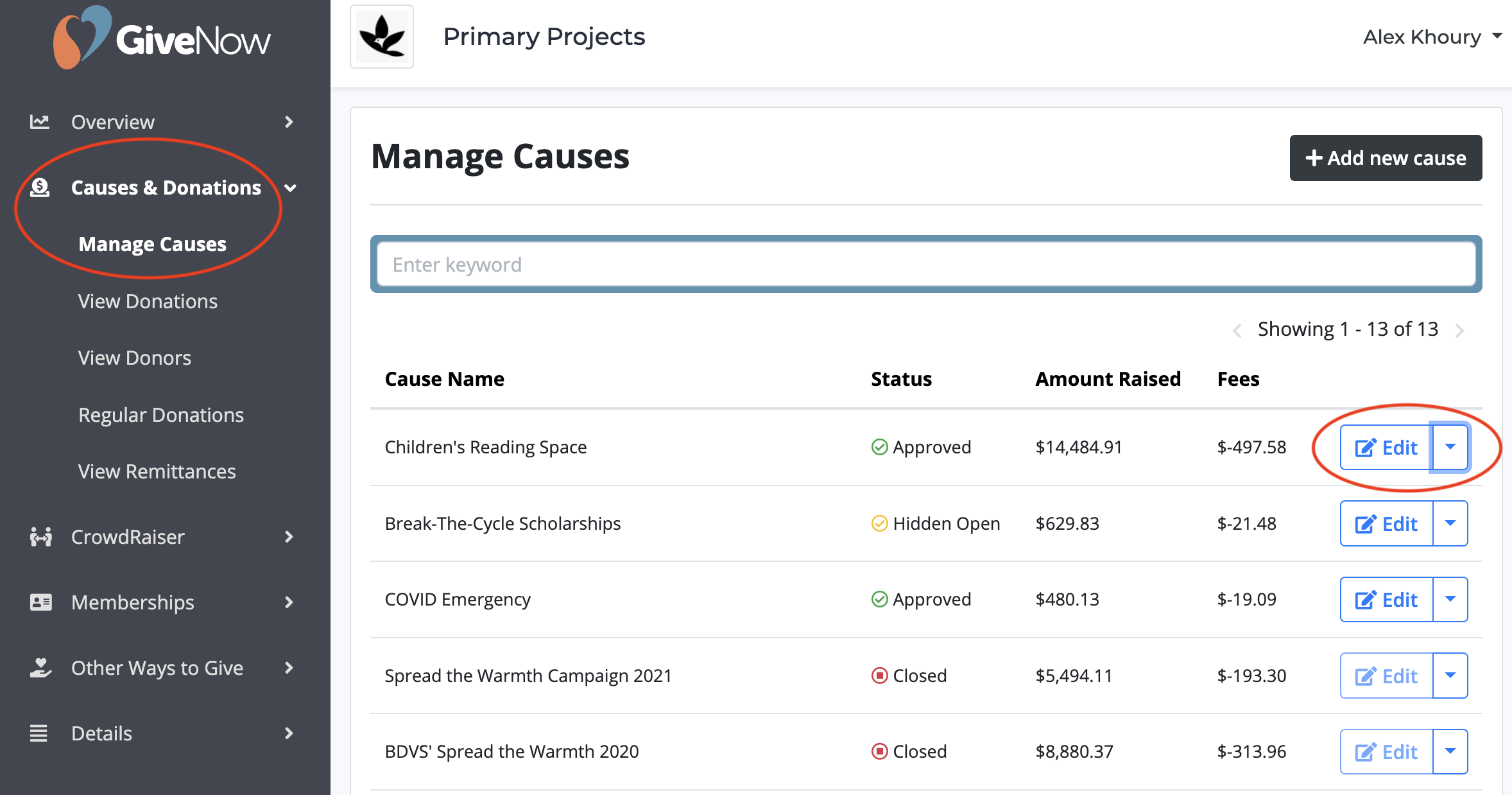Click the Memberships card icon
Screen dimensions: 1512x795
40,602
